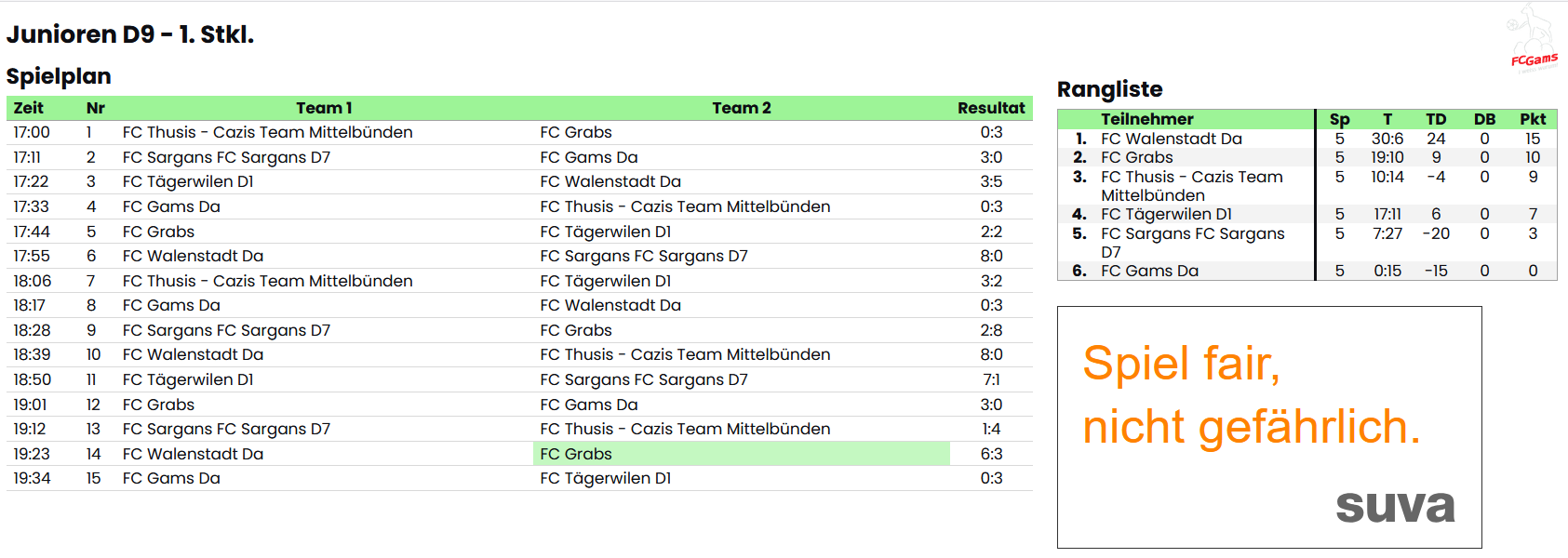The height and width of the screenshot is (558, 1568).
Task: Click the FC Gams logo icon
Action: pos(1533,39)
